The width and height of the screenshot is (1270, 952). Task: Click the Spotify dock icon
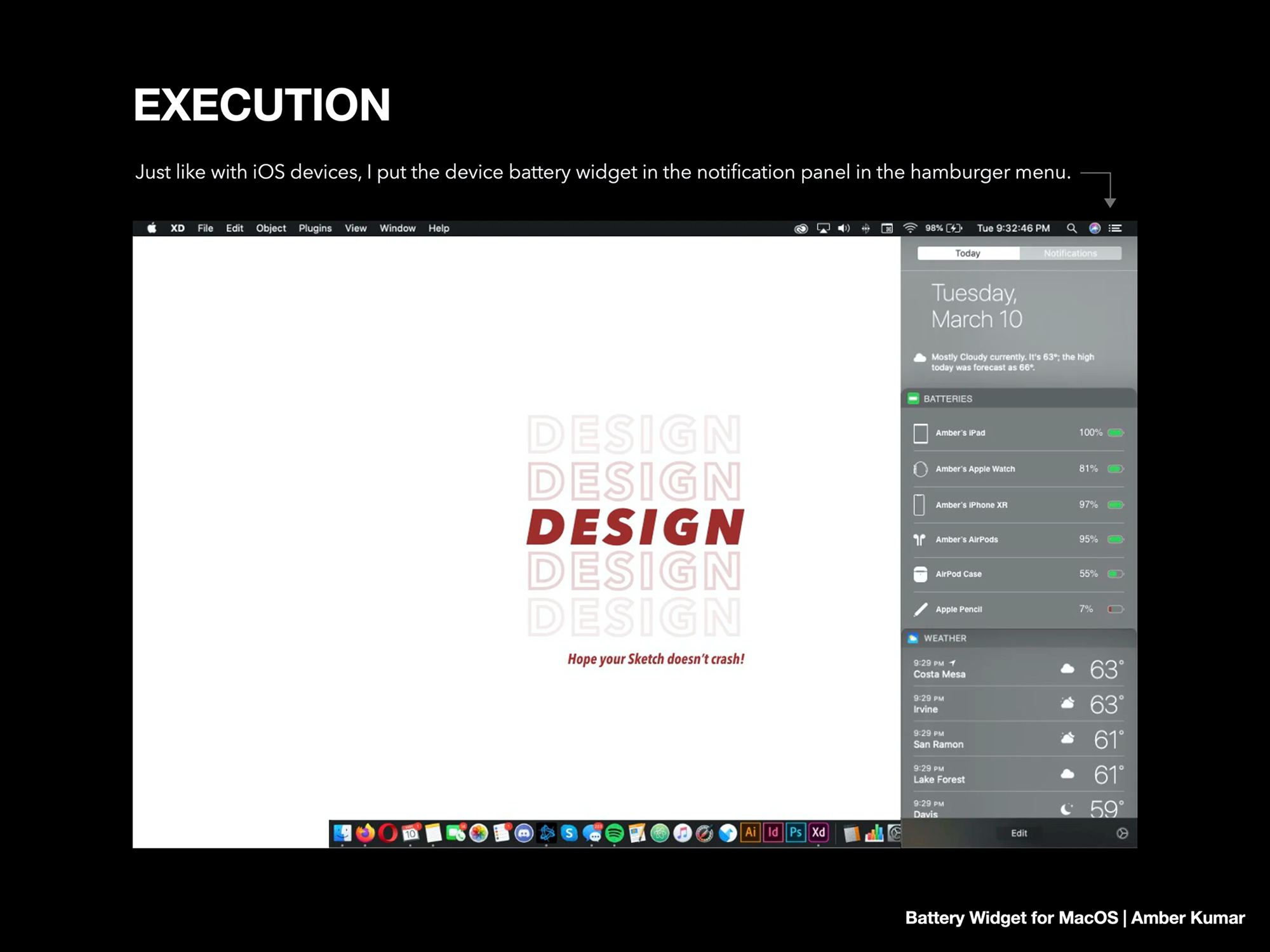pos(615,833)
